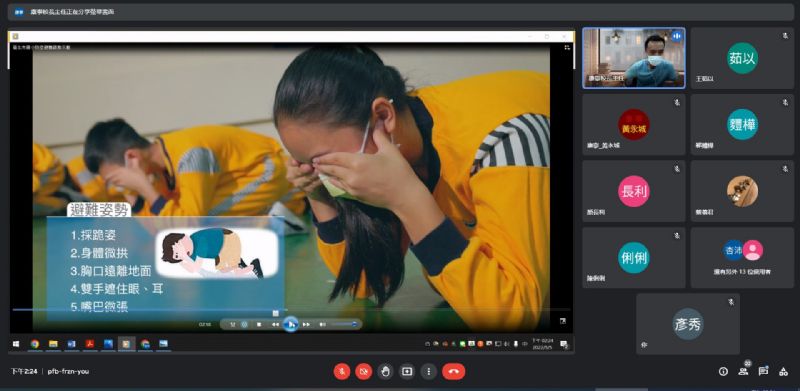The image size is (800, 391).
Task: Unmute your microphone in the Meet toolbar
Action: pyautogui.click(x=342, y=372)
